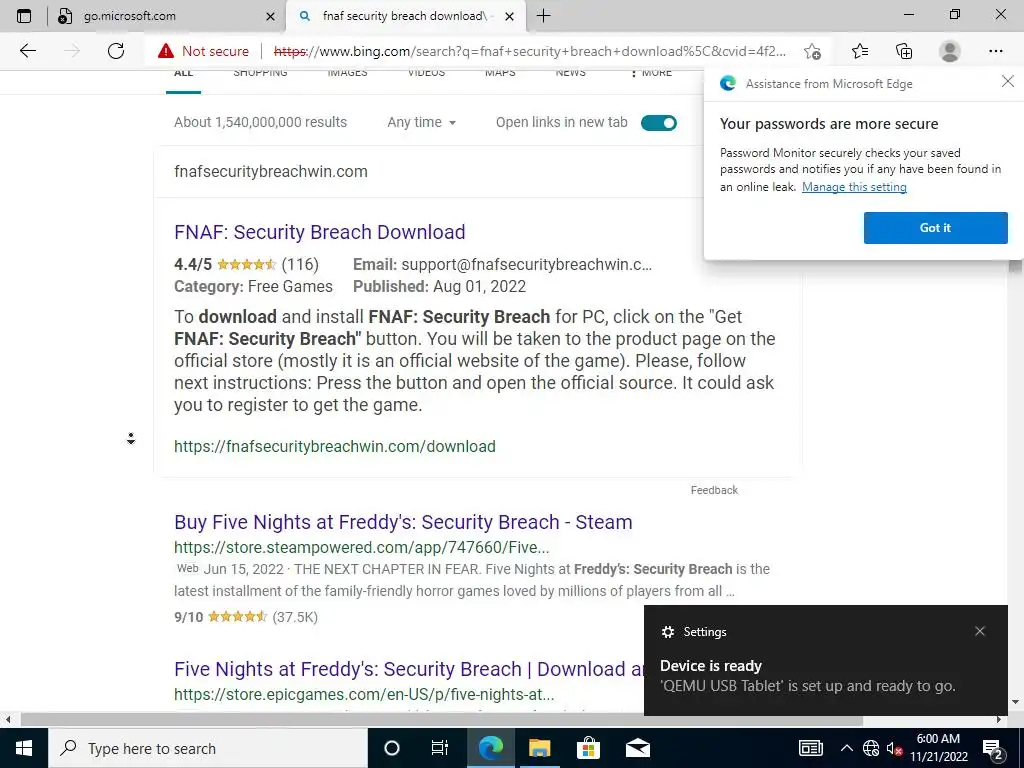Viewport: 1024px width, 768px height.
Task: Open Mail app from the taskbar
Action: (x=637, y=748)
